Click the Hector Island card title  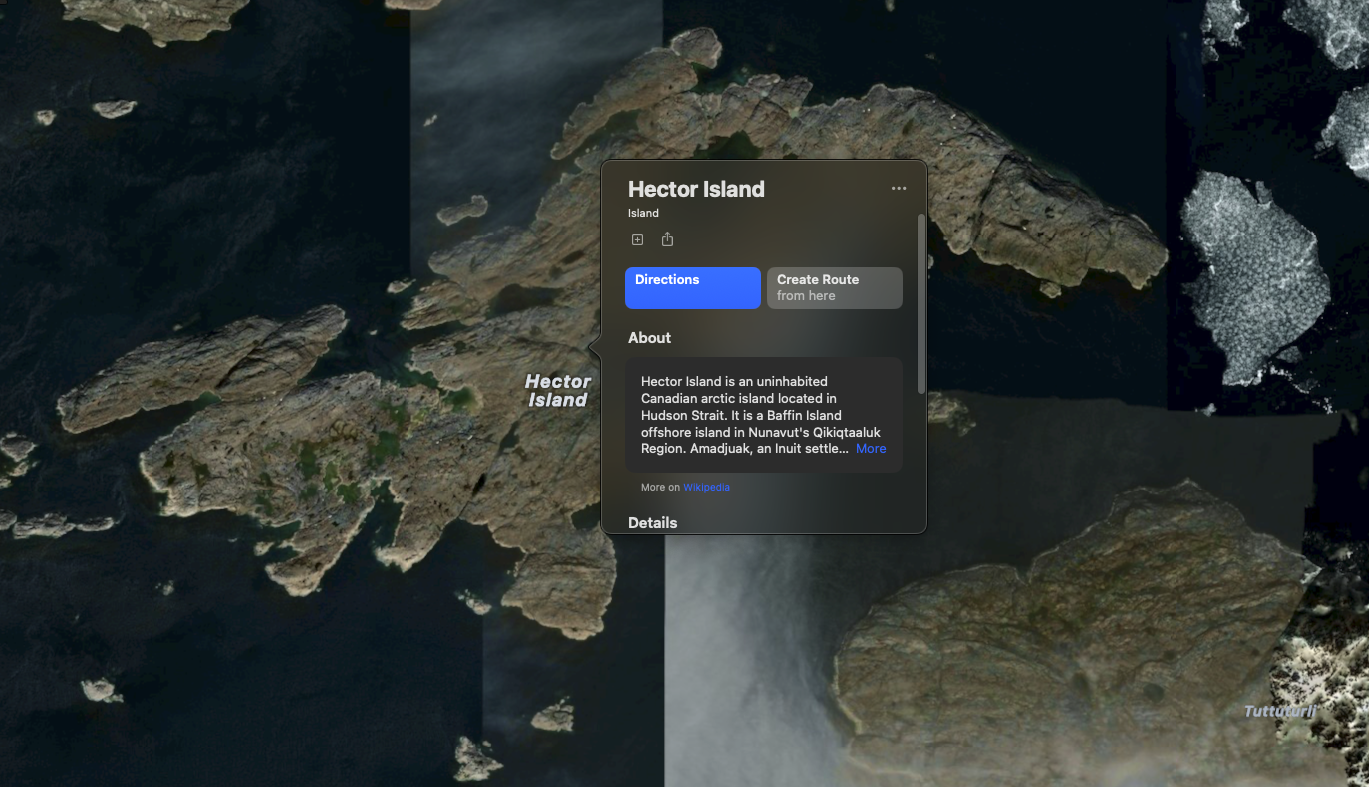click(696, 189)
